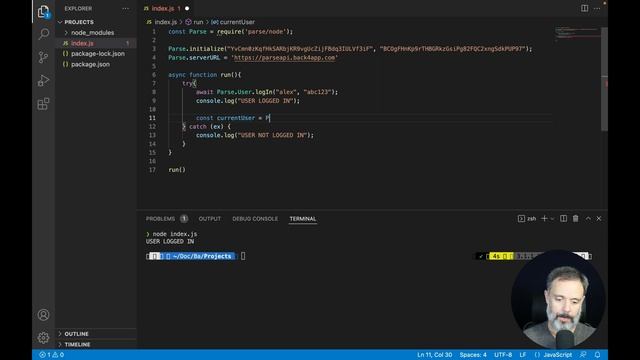This screenshot has width=640, height=360.
Task: Click the feedback icon in status bar
Action: 583,355
